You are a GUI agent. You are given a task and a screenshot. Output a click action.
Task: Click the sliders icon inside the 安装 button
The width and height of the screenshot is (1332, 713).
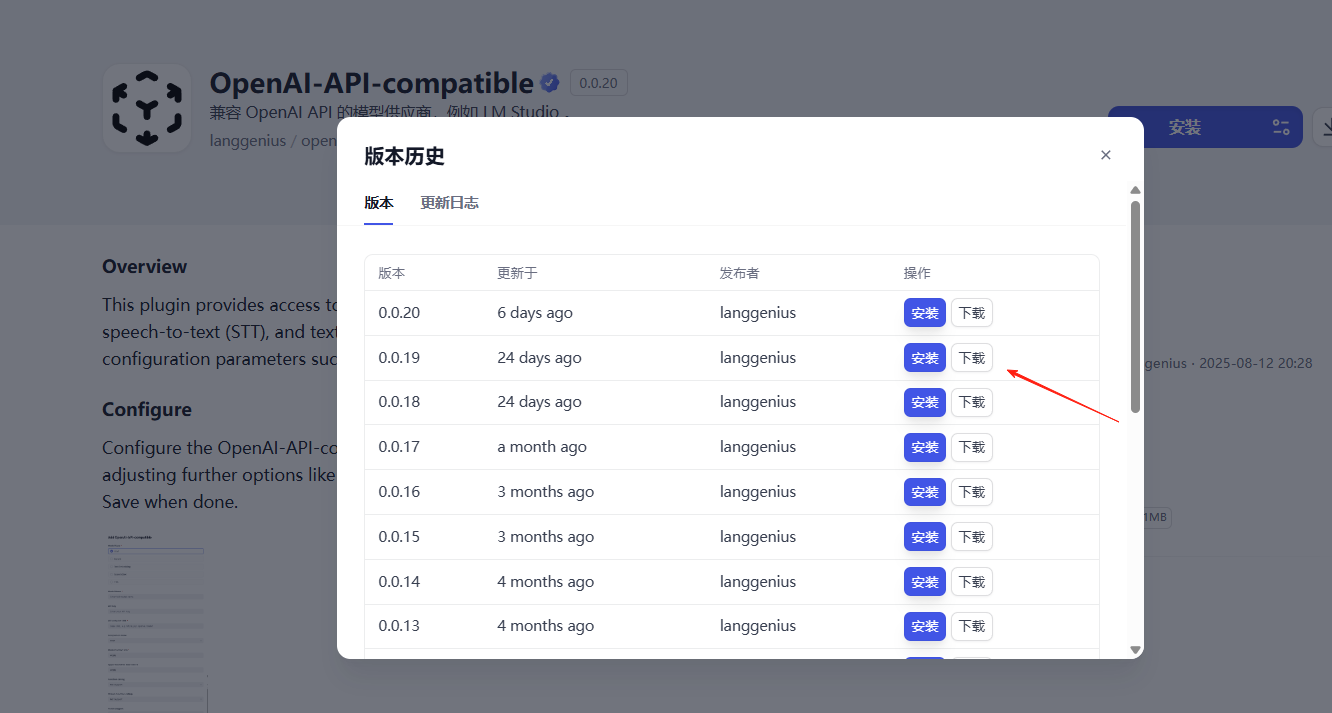pyautogui.click(x=1281, y=127)
